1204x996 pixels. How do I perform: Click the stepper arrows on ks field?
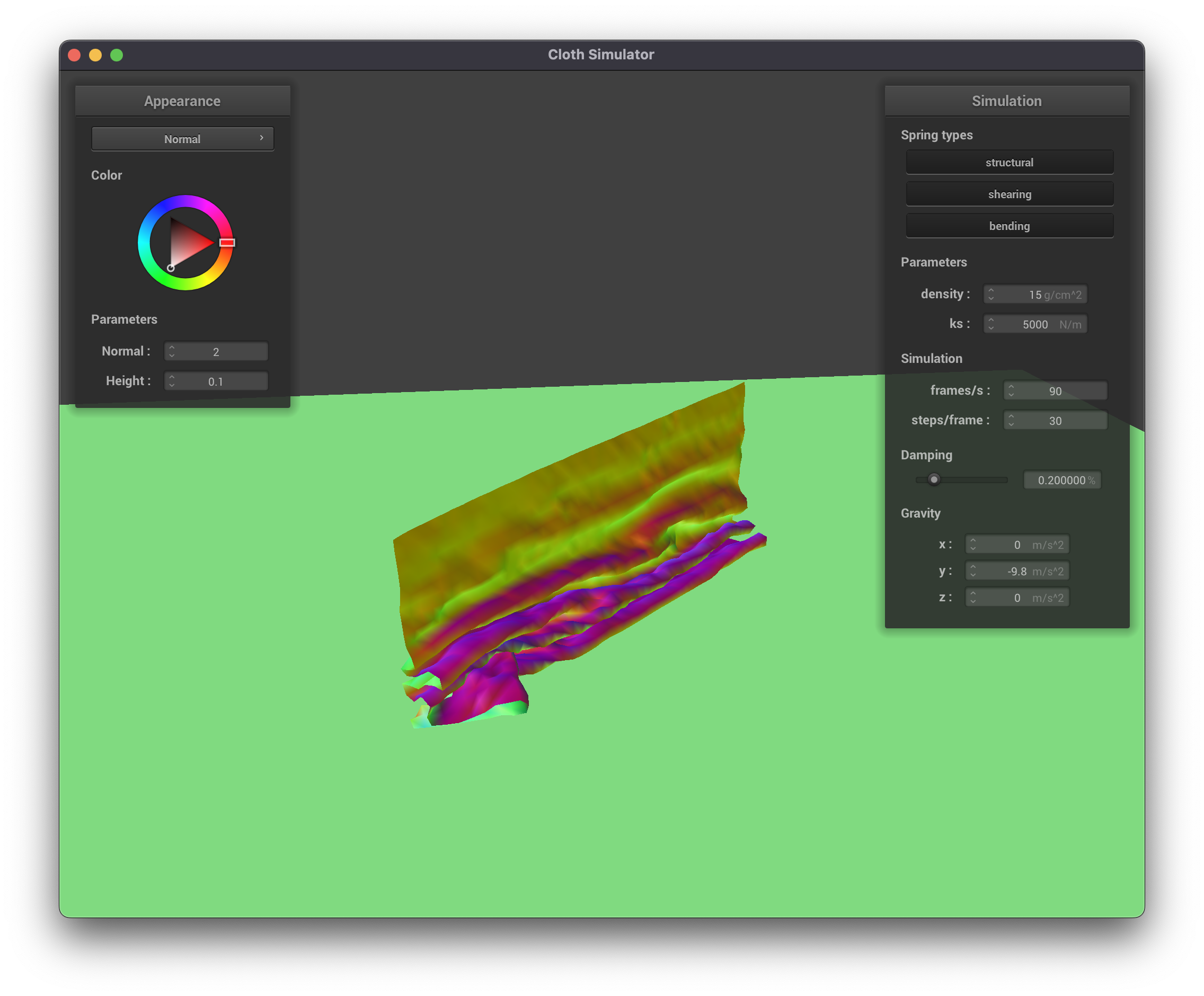pos(991,324)
